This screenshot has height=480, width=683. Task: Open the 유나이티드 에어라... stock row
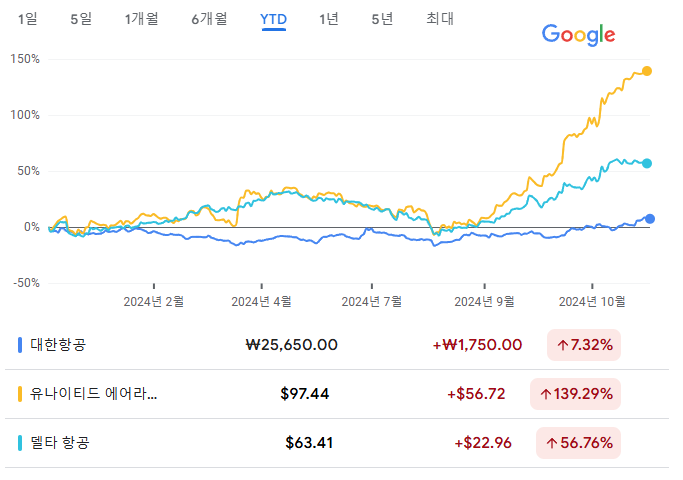pyautogui.click(x=337, y=394)
